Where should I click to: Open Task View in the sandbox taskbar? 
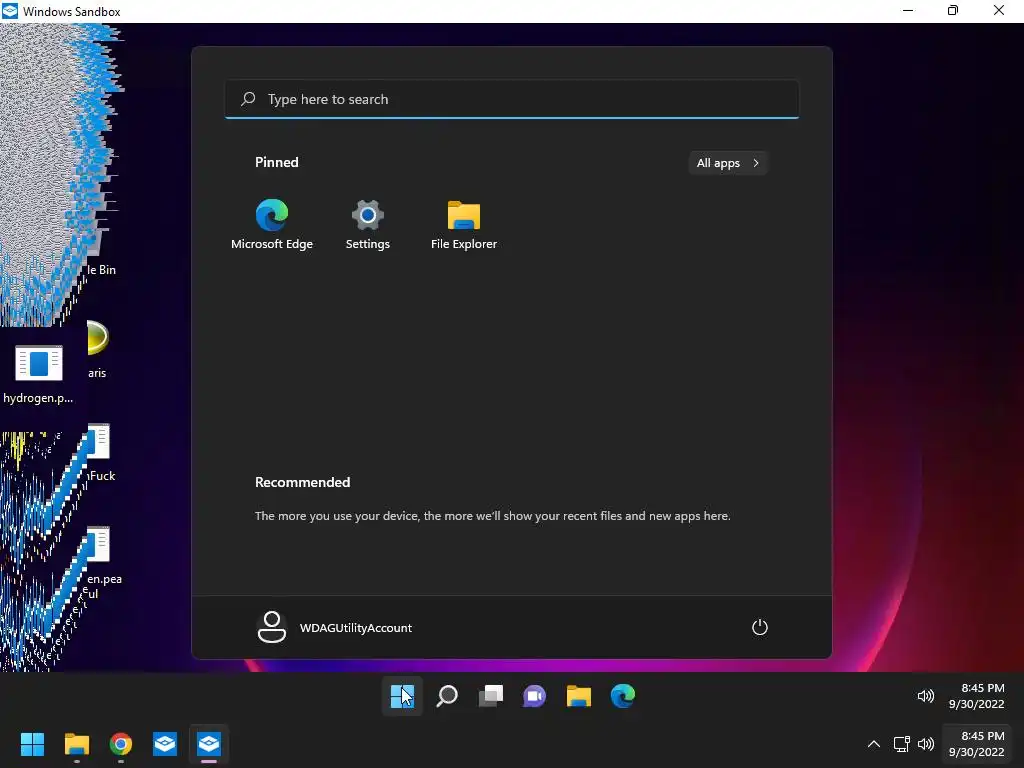pyautogui.click(x=490, y=696)
